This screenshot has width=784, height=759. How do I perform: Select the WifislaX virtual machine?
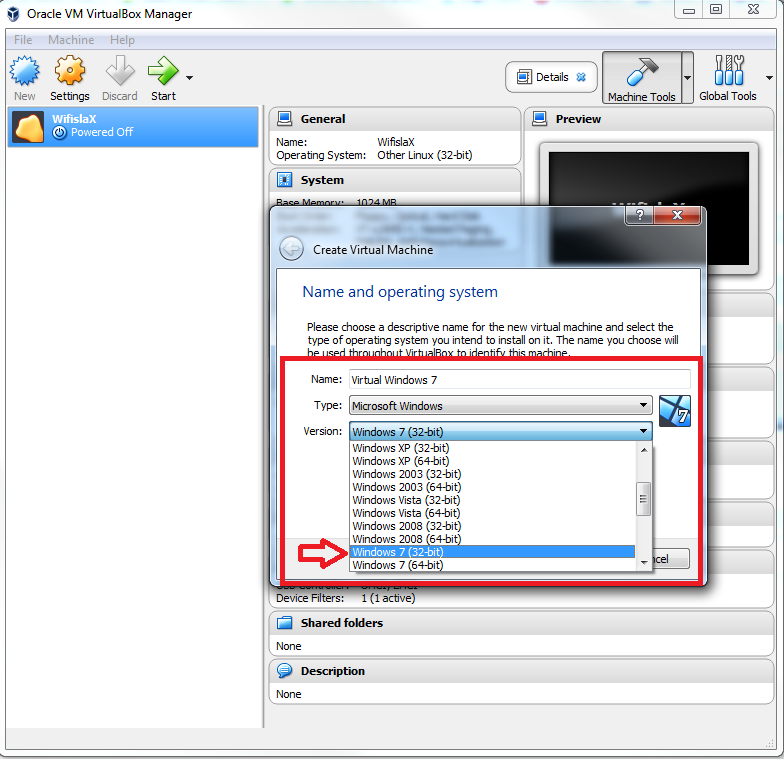click(133, 126)
